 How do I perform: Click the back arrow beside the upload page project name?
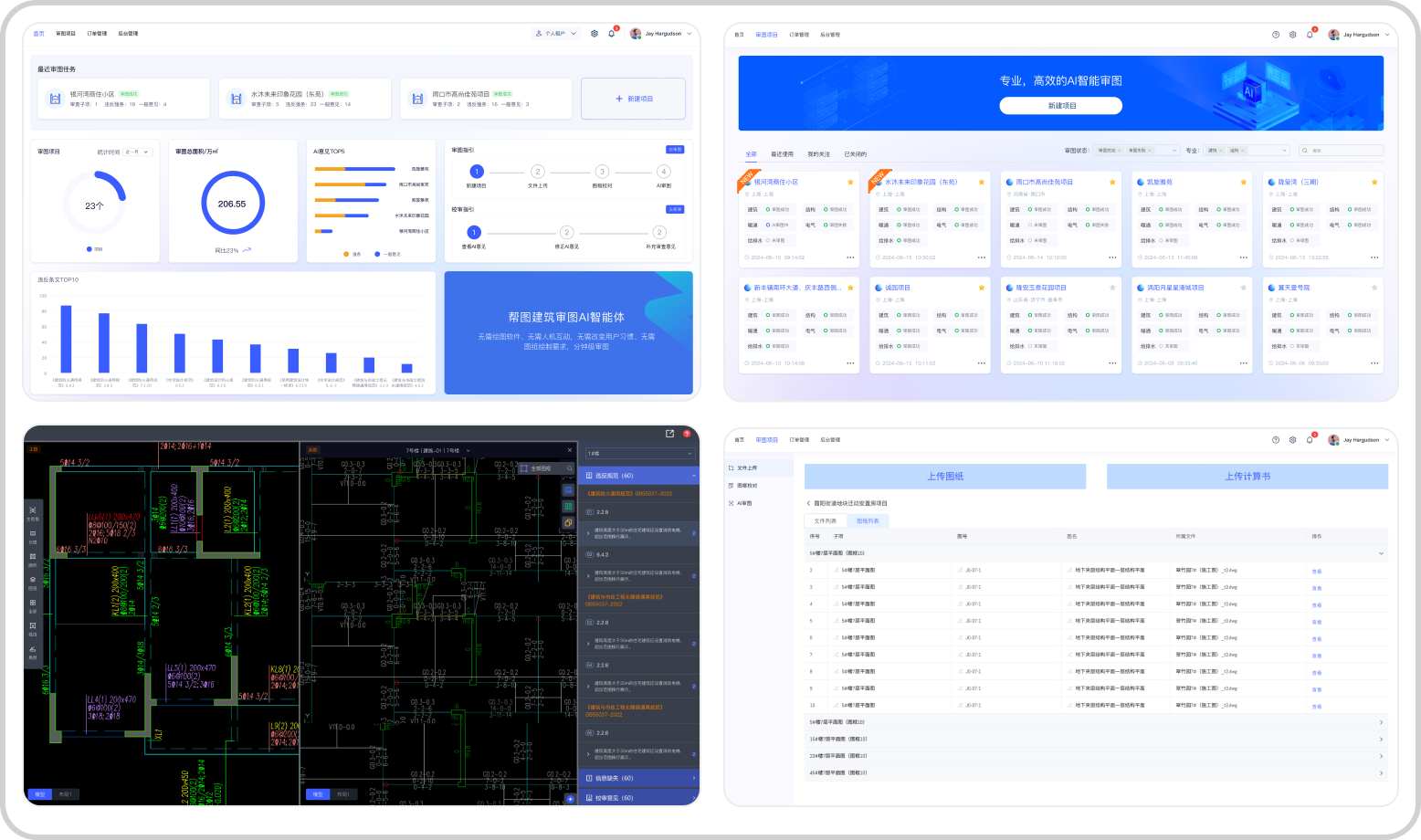pos(808,503)
